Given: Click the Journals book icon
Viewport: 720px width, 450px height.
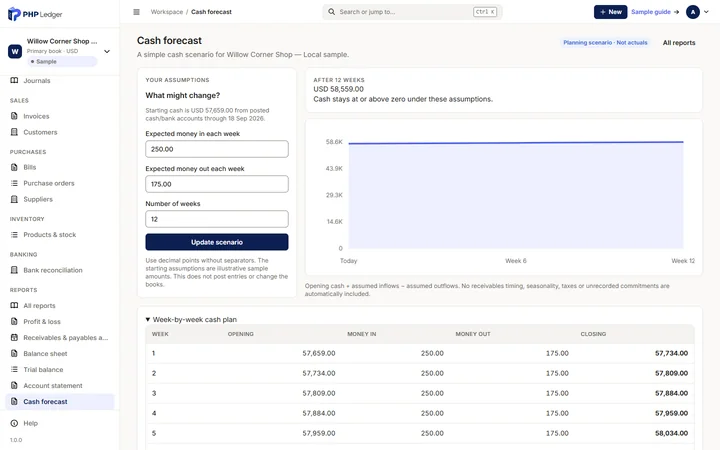Looking at the screenshot, I should [14, 80].
